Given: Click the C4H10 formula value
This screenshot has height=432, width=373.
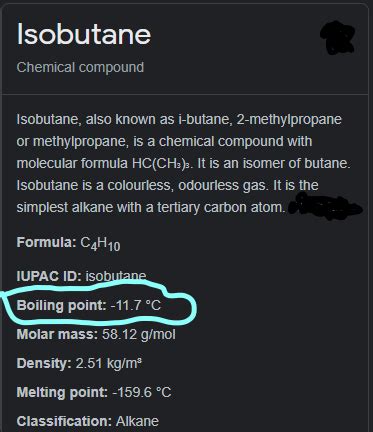Looking at the screenshot, I should [x=100, y=244].
